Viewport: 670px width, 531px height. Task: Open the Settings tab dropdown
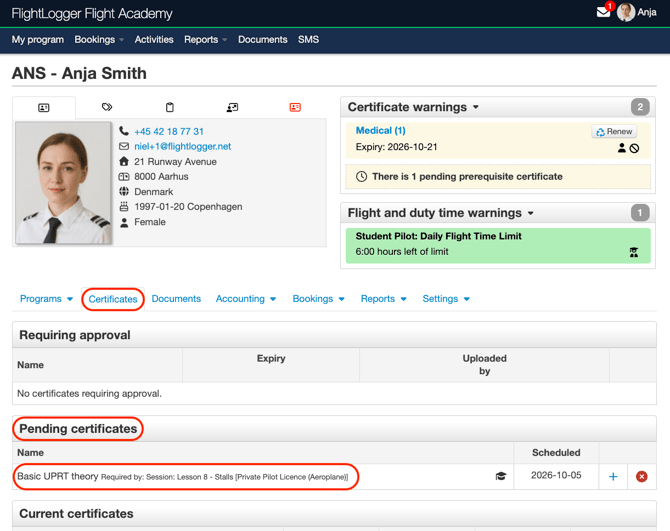point(446,299)
